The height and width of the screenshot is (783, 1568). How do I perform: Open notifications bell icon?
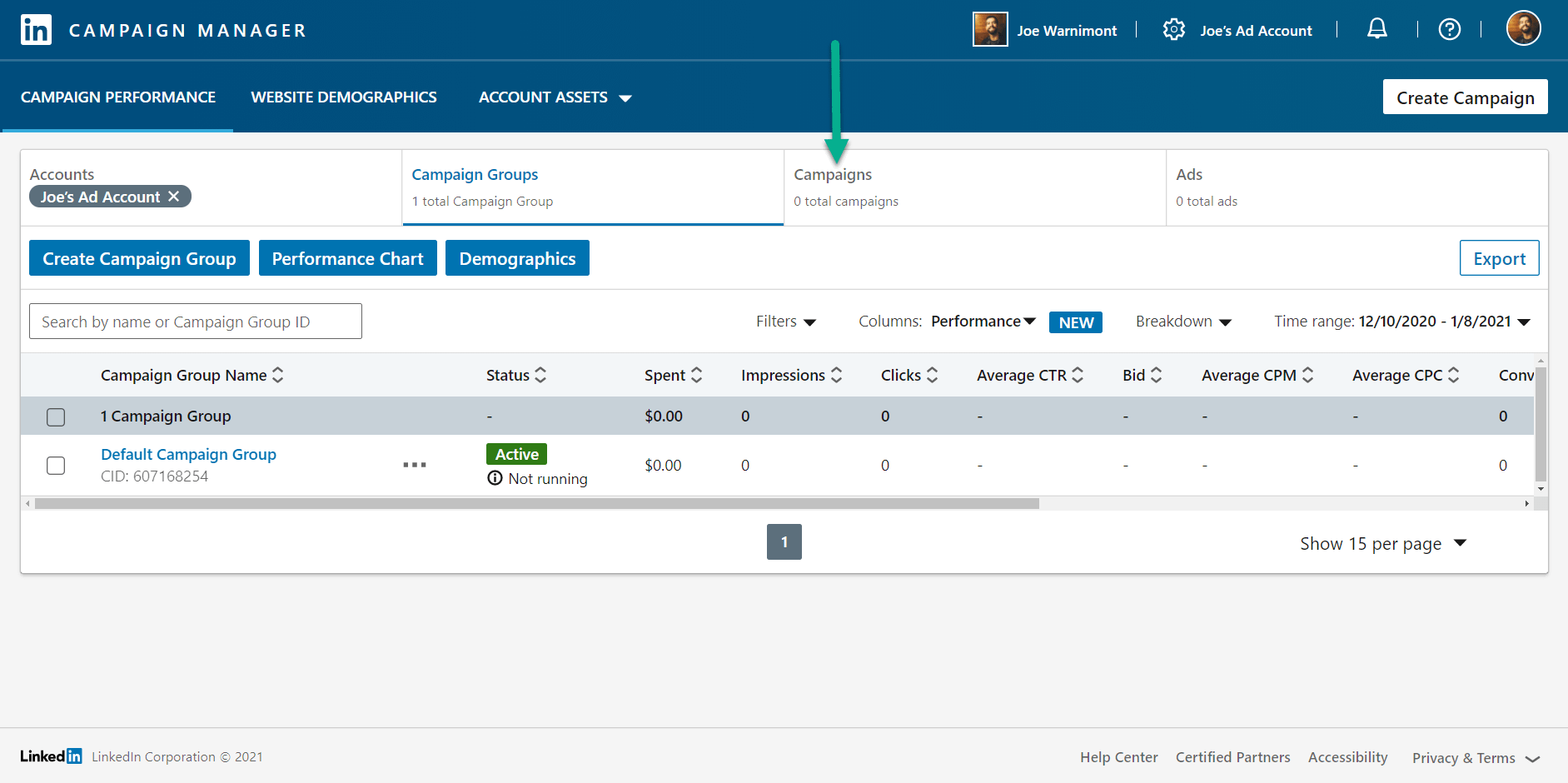coord(1377,29)
